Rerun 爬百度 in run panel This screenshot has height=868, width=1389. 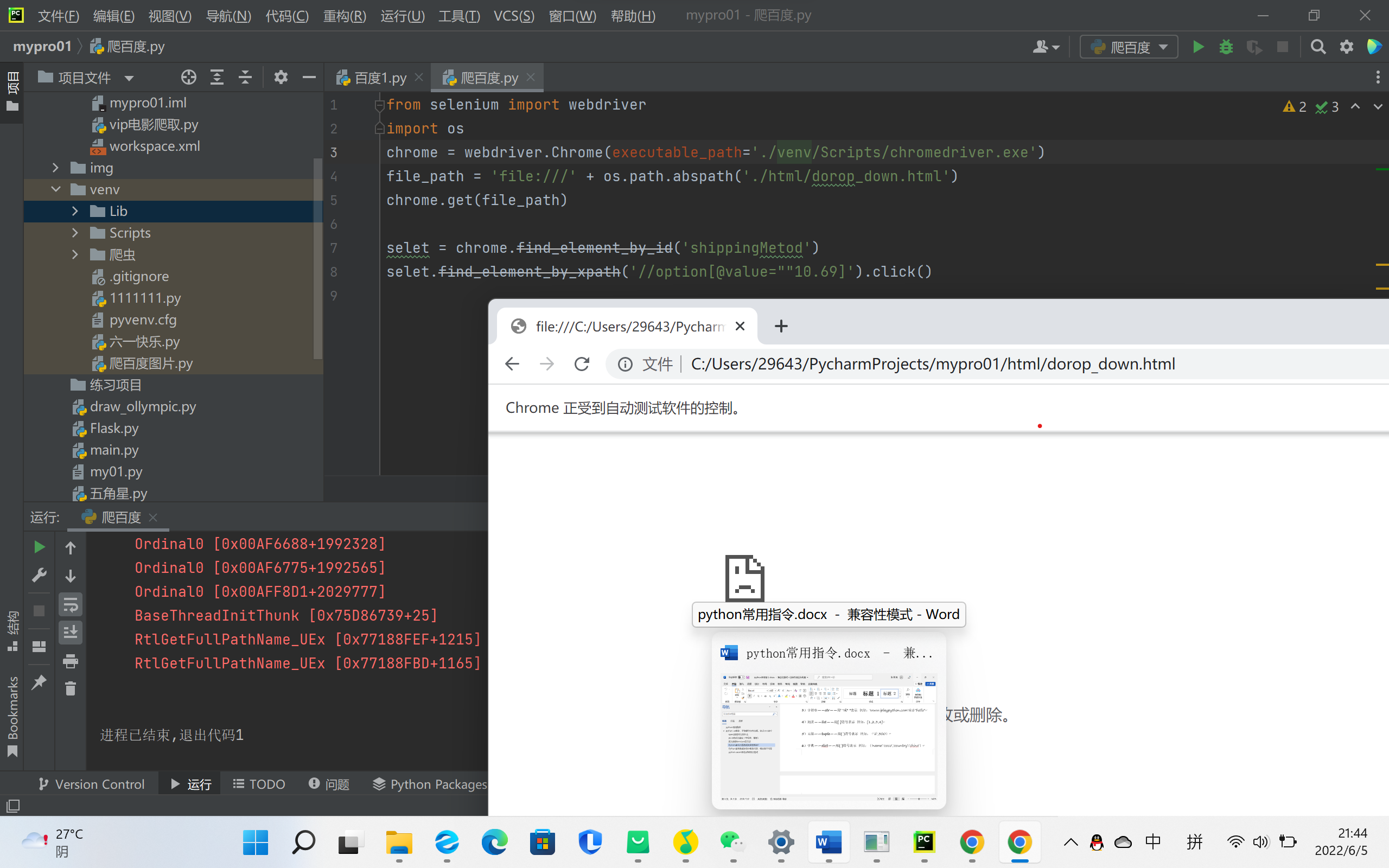[x=39, y=547]
